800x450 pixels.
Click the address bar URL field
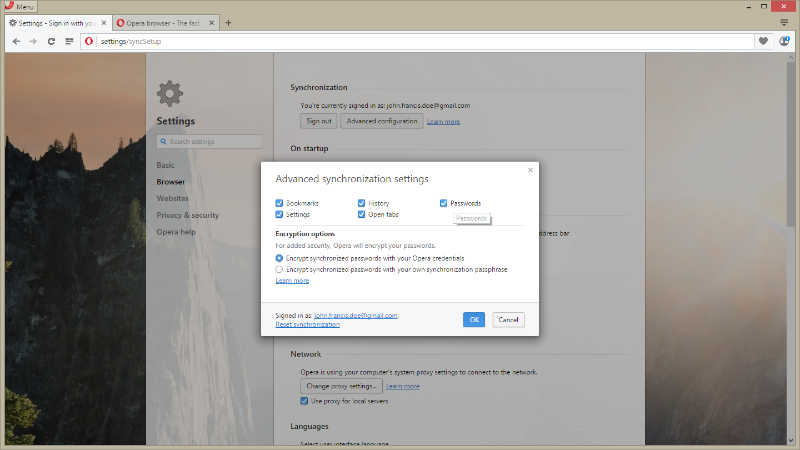click(x=420, y=41)
